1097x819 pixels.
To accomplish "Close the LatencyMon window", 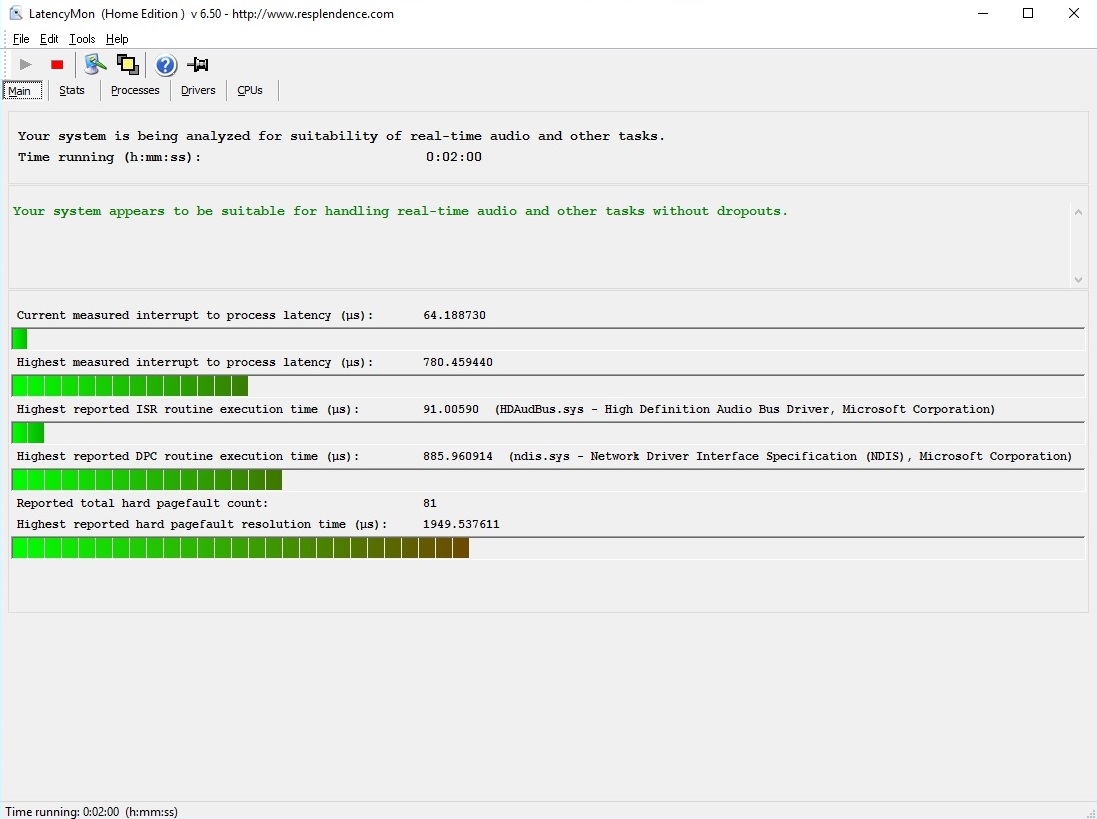I will [x=1074, y=13].
